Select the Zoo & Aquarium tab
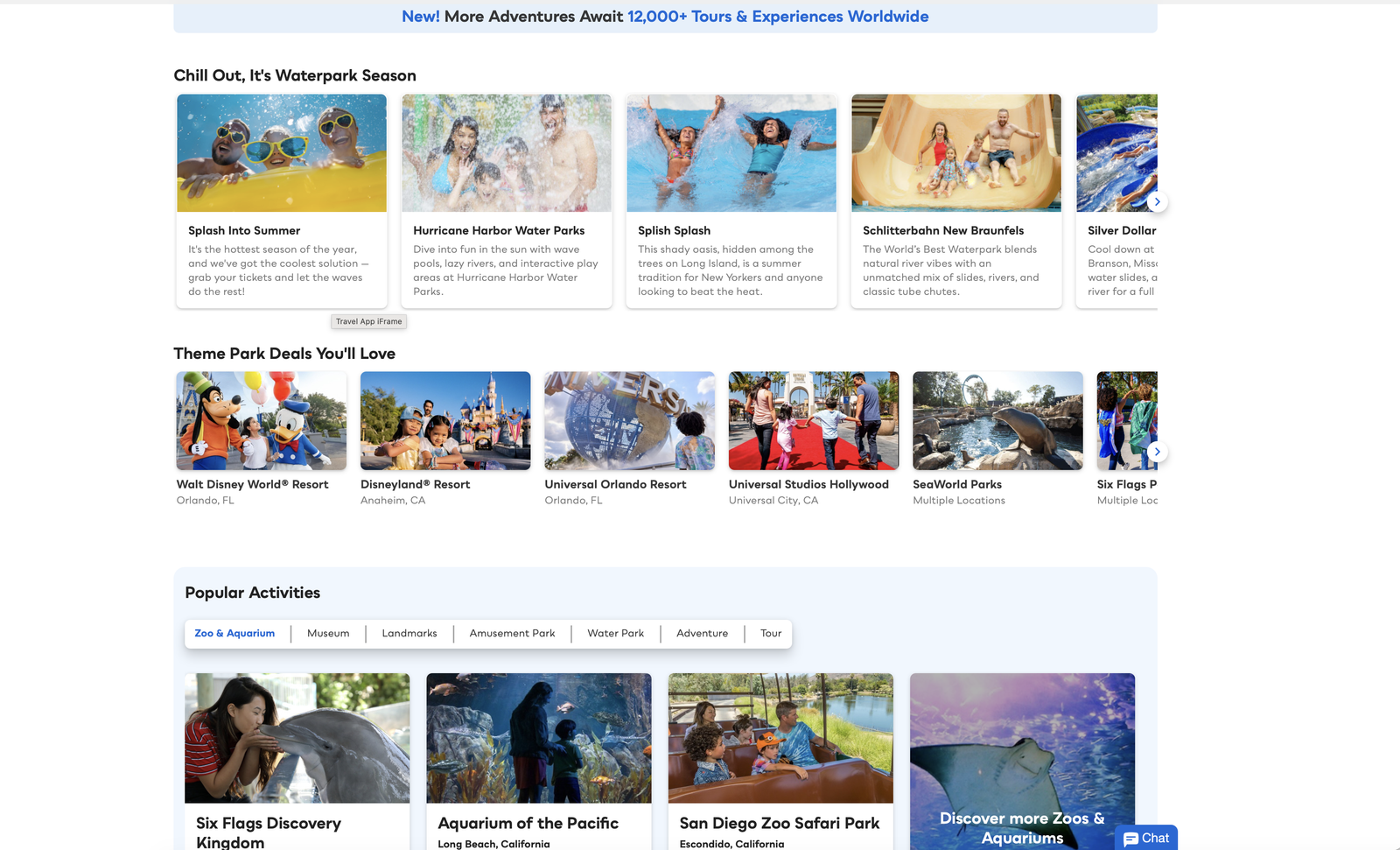 coord(234,634)
